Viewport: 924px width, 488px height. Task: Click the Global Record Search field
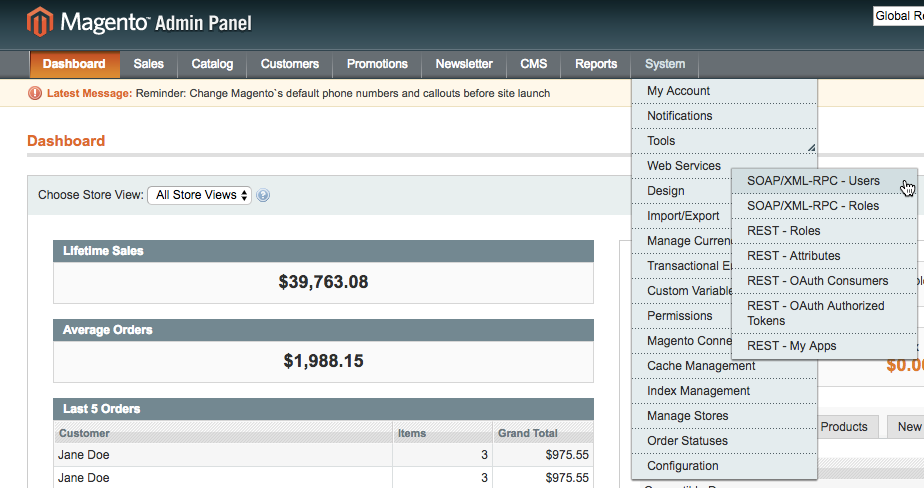(x=898, y=16)
